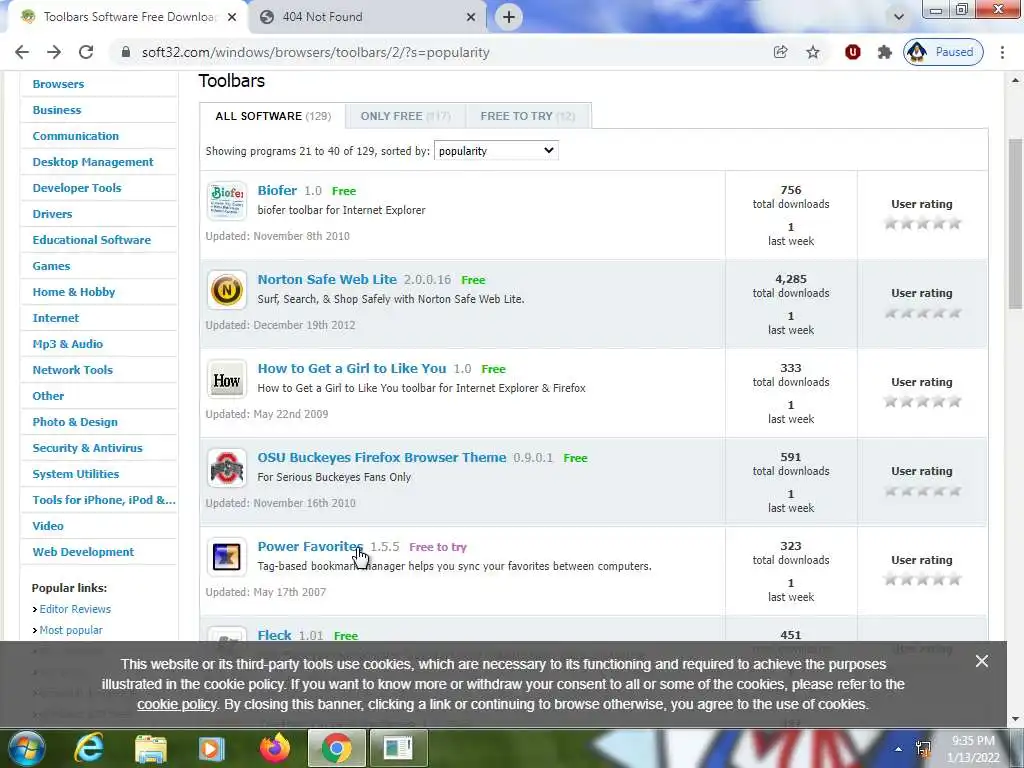The width and height of the screenshot is (1024, 768).
Task: Switch to the 404 Not Found tab
Action: pyautogui.click(x=367, y=18)
